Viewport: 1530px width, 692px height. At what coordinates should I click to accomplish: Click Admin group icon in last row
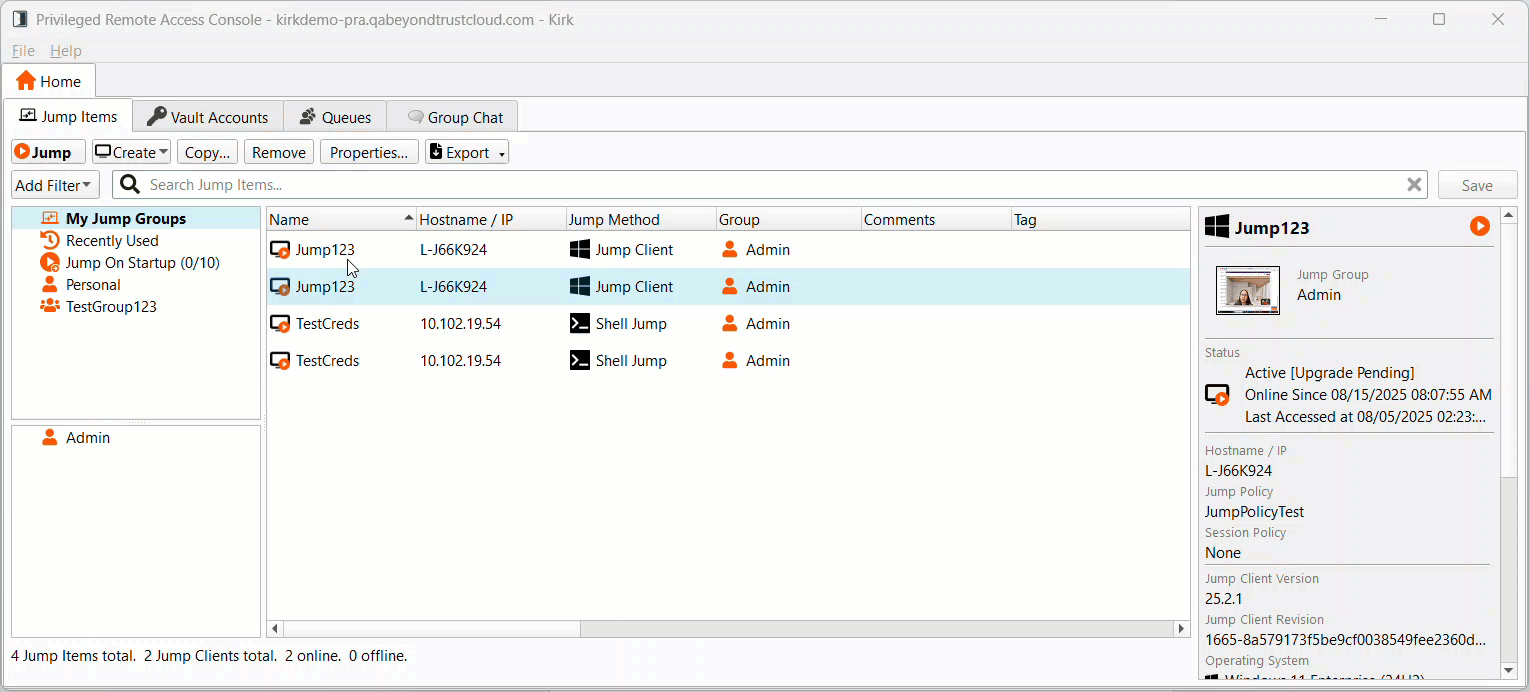click(x=730, y=361)
